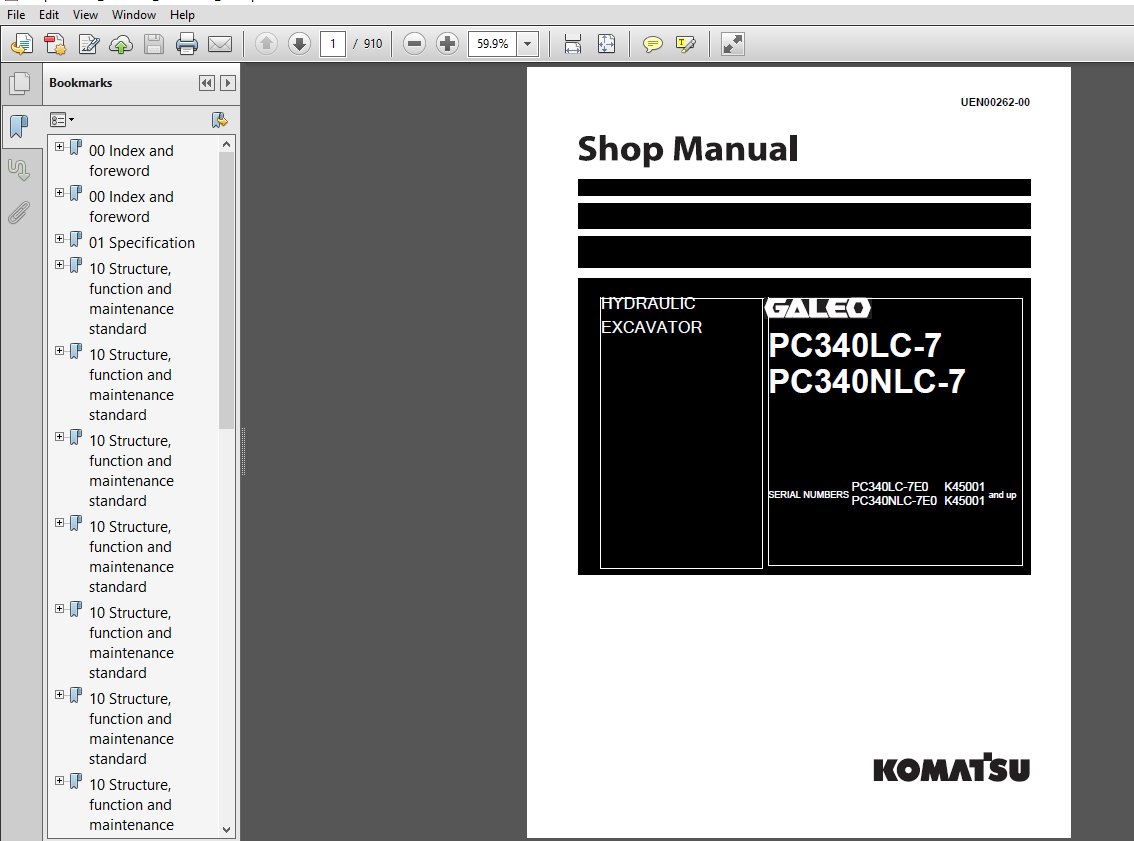Image resolution: width=1134 pixels, height=841 pixels.
Task: Click the PC340NLC-7 model text
Action: point(866,381)
